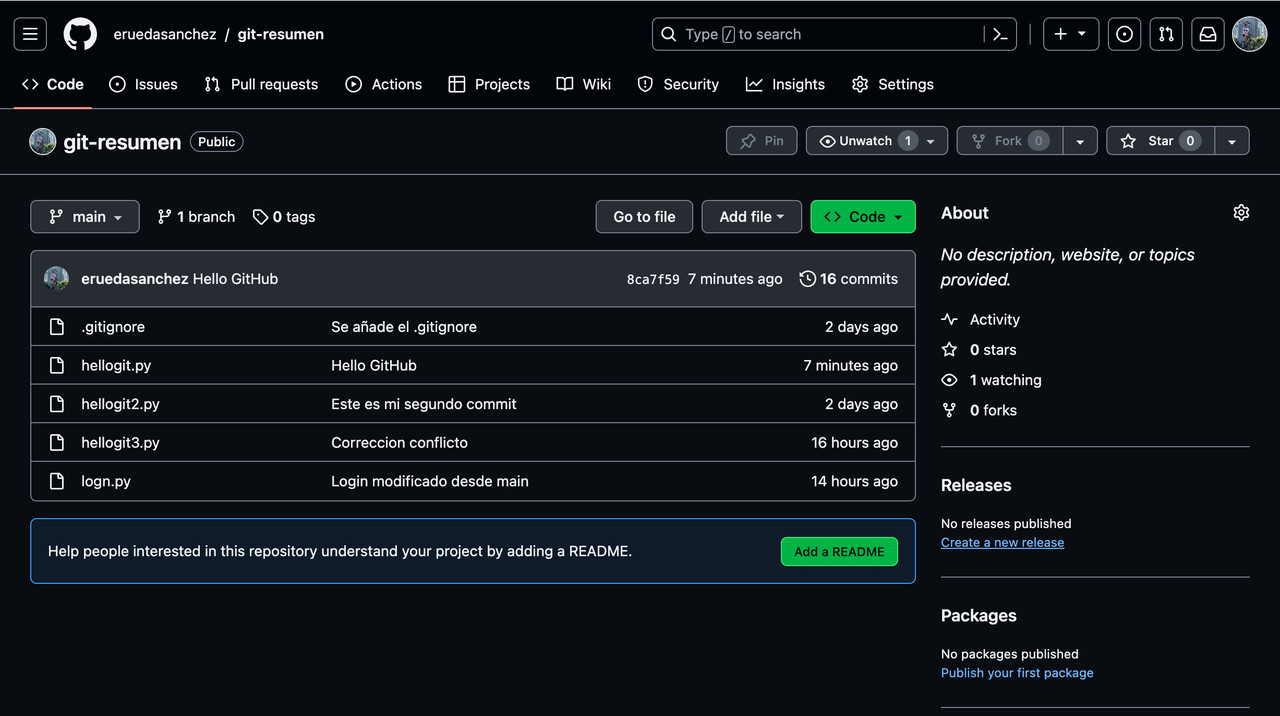
Task: Click the Activity pulse icon
Action: point(949,320)
